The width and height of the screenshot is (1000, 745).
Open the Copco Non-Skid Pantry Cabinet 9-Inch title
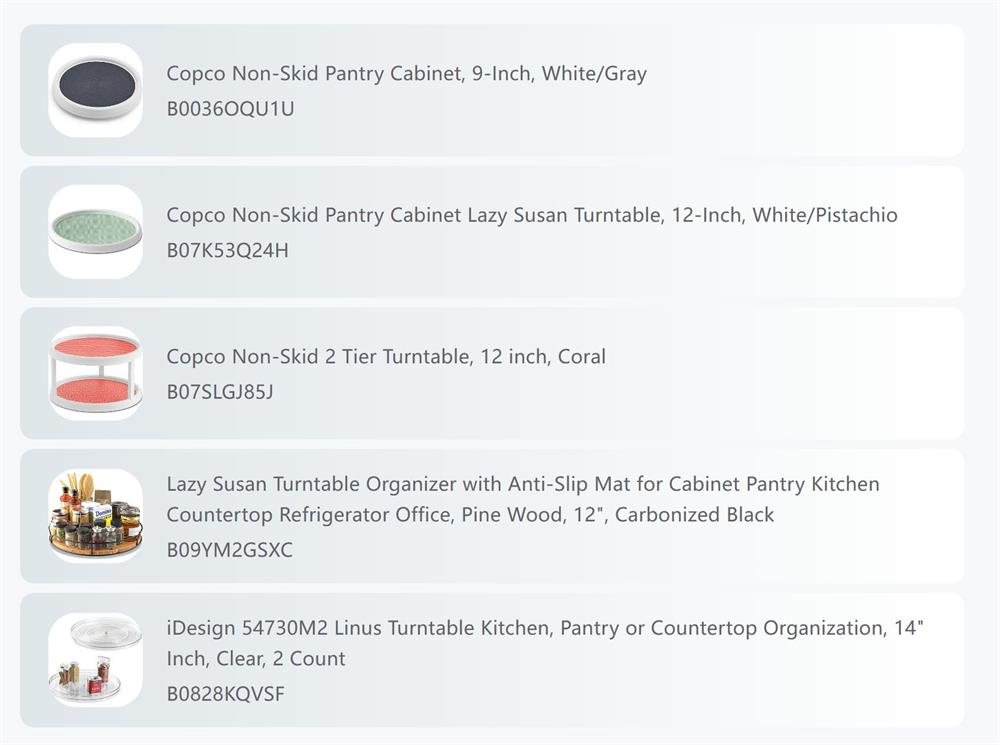pyautogui.click(x=406, y=73)
